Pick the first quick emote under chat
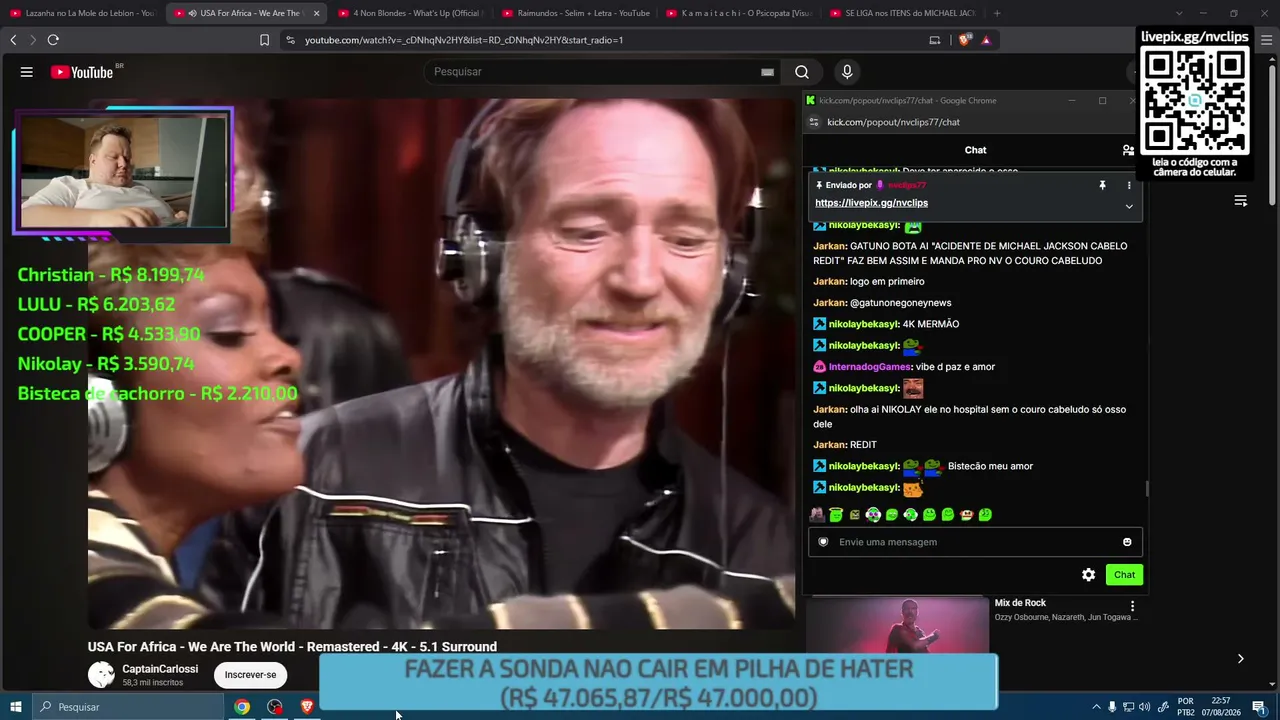This screenshot has width=1280, height=720. tap(817, 515)
